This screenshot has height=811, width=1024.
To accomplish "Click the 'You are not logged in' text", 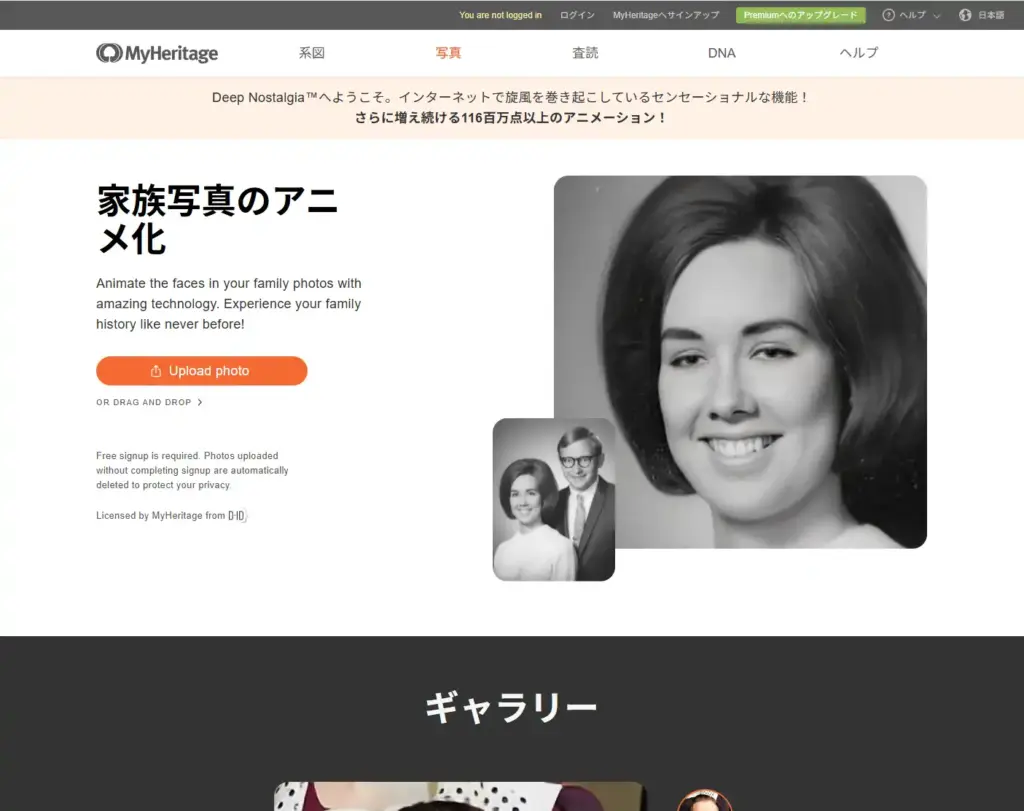I will (500, 15).
